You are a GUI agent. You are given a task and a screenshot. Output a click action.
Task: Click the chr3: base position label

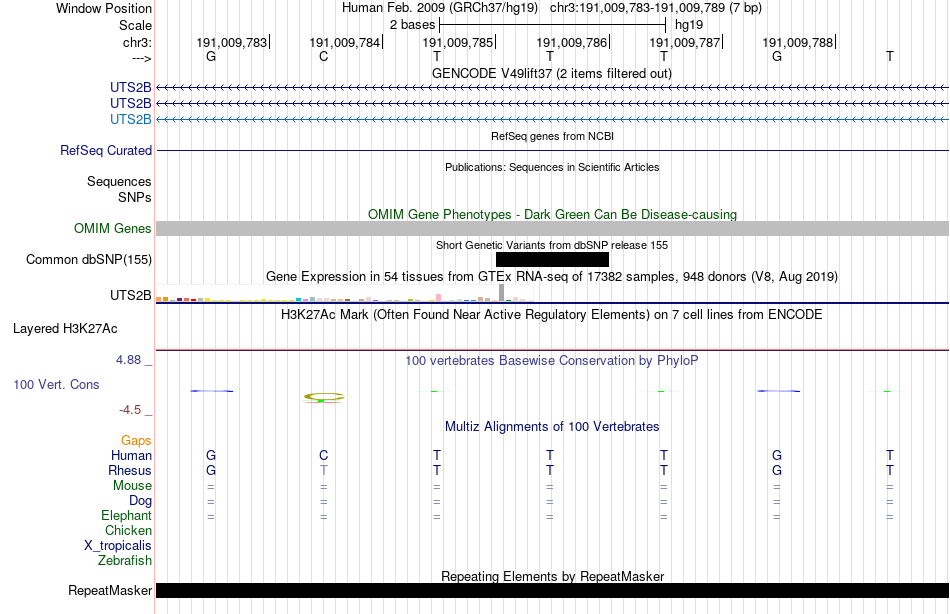click(x=137, y=42)
